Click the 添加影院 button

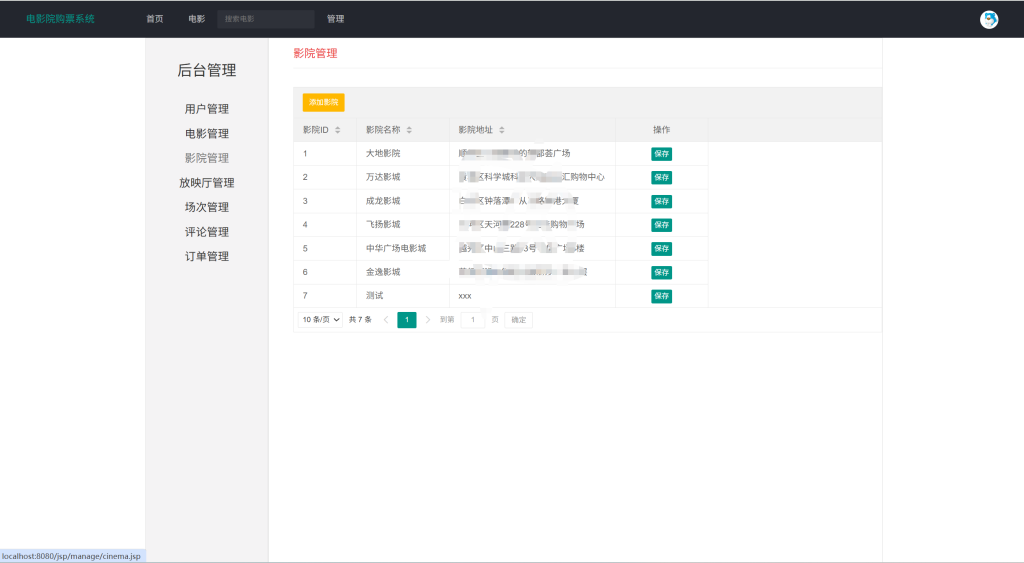323,103
